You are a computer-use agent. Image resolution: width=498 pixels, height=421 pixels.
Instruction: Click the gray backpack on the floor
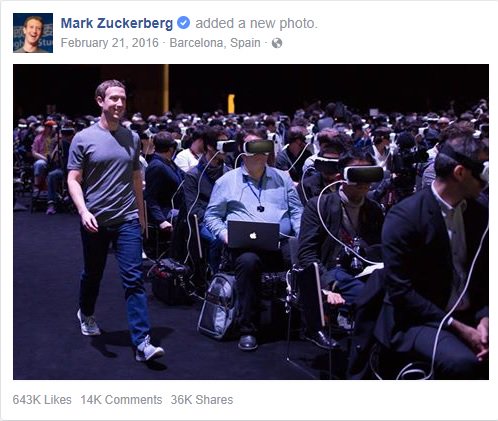[218, 306]
